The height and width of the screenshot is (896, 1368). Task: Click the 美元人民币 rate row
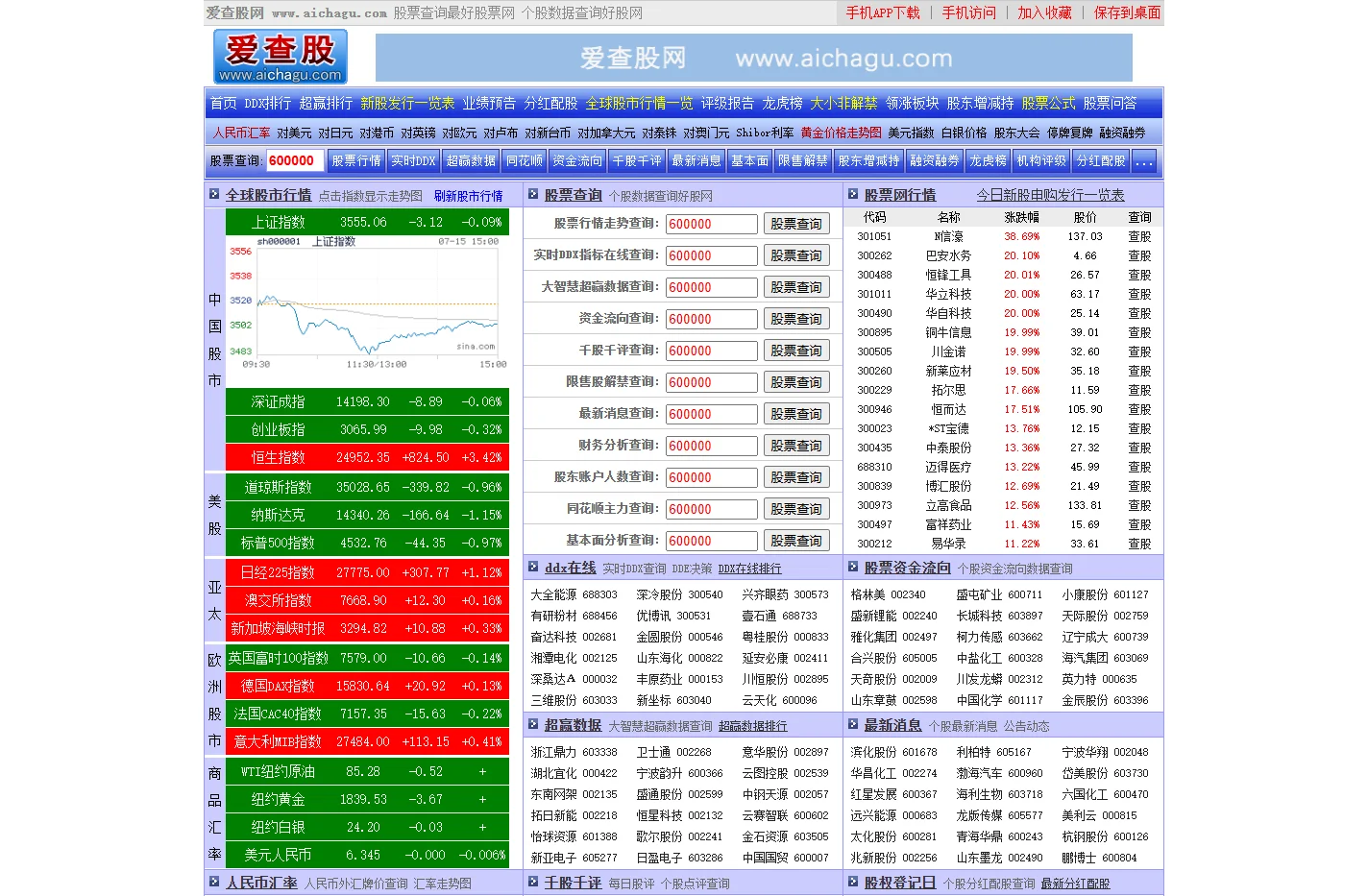(367, 855)
